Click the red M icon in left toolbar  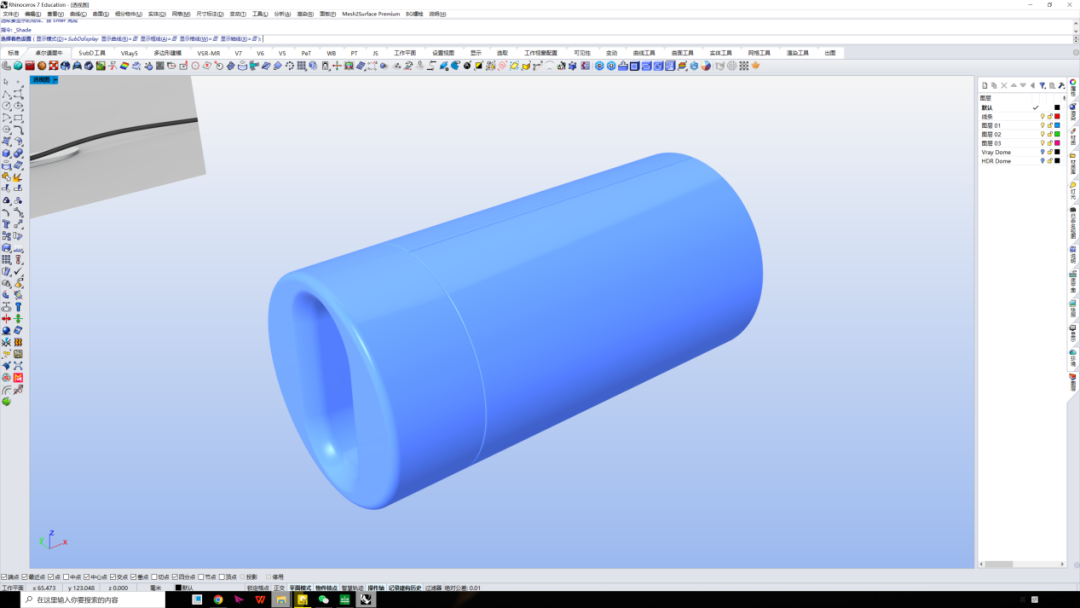[18, 378]
